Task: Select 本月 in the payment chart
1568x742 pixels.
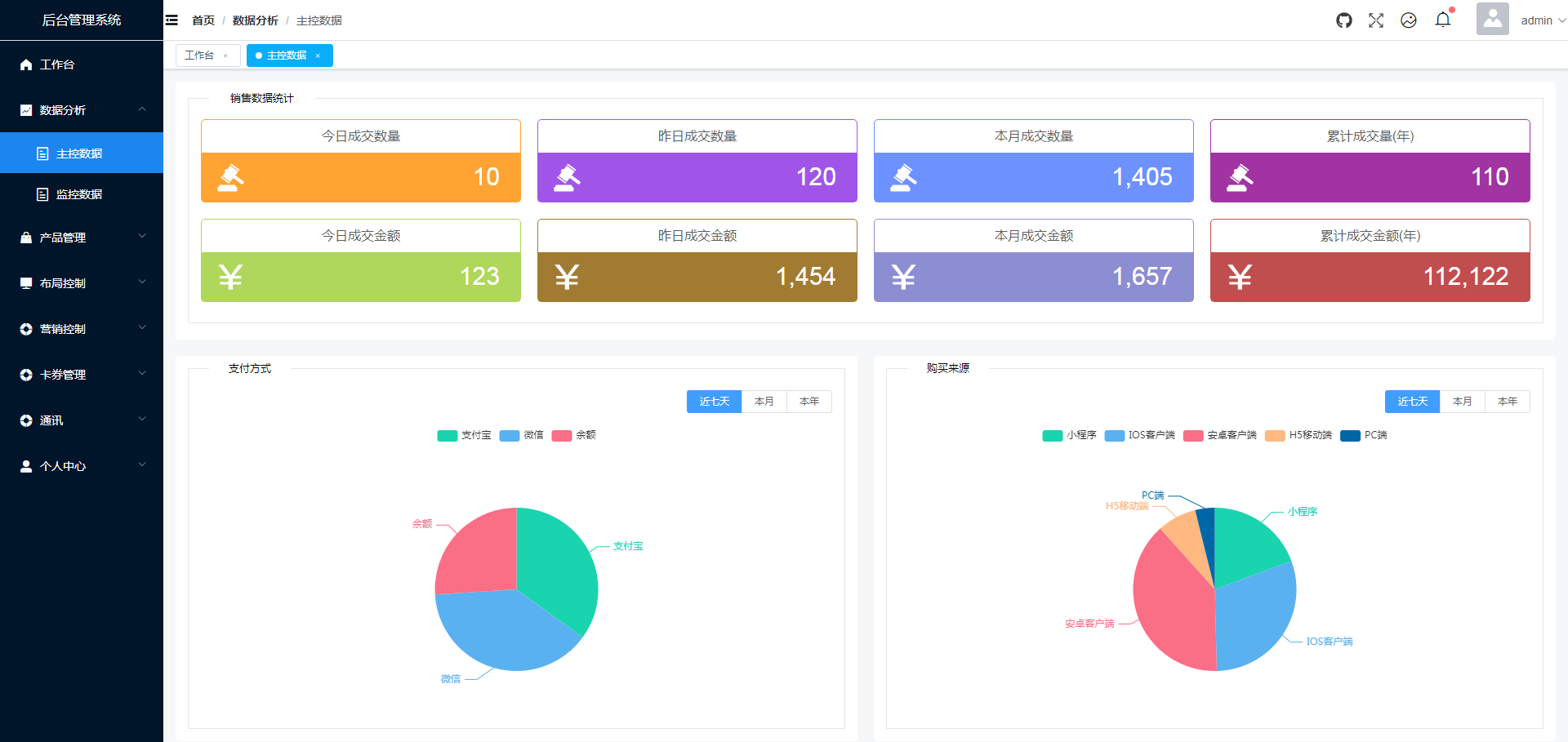Action: pyautogui.click(x=764, y=401)
